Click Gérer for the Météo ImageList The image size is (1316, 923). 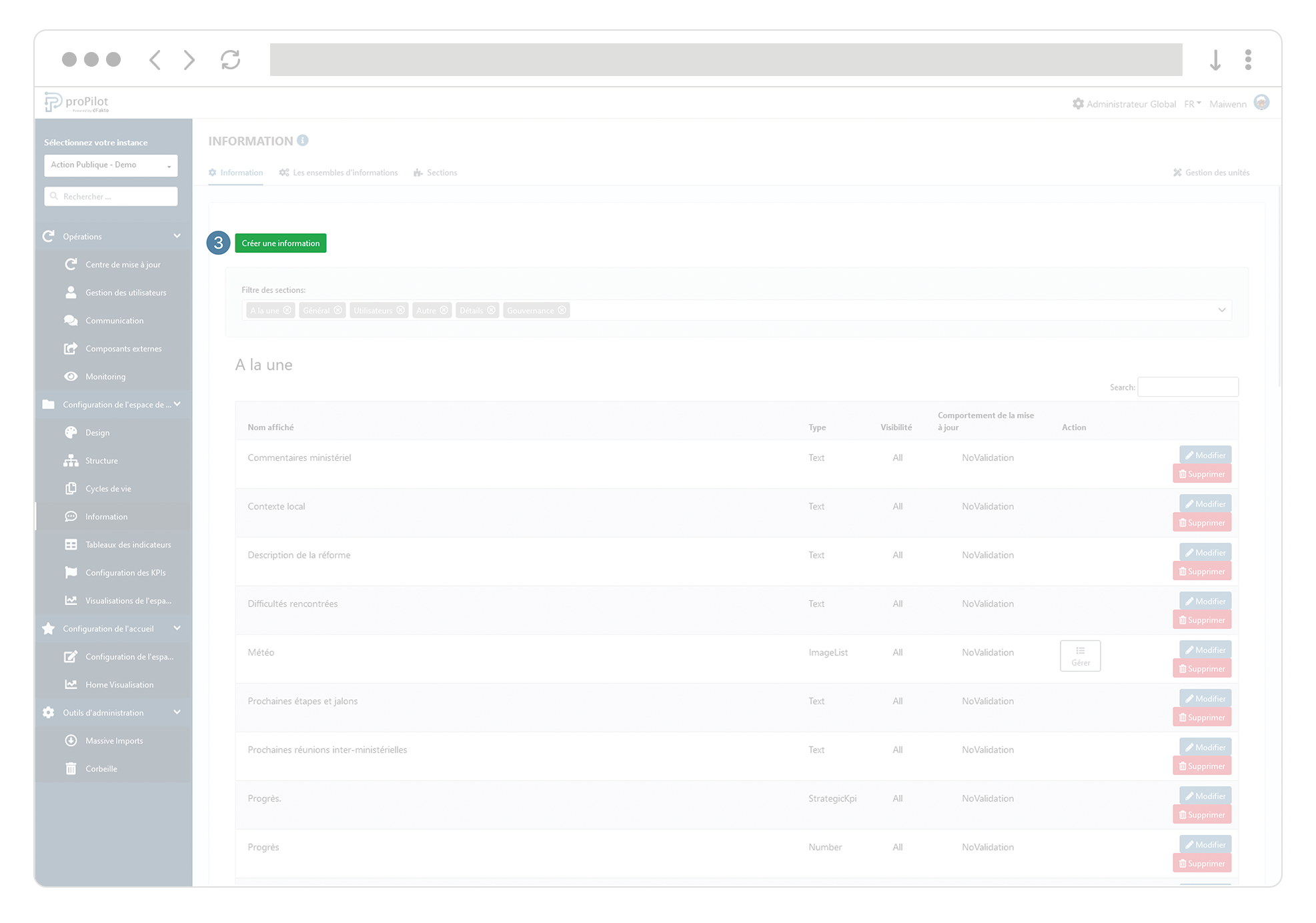(1079, 656)
